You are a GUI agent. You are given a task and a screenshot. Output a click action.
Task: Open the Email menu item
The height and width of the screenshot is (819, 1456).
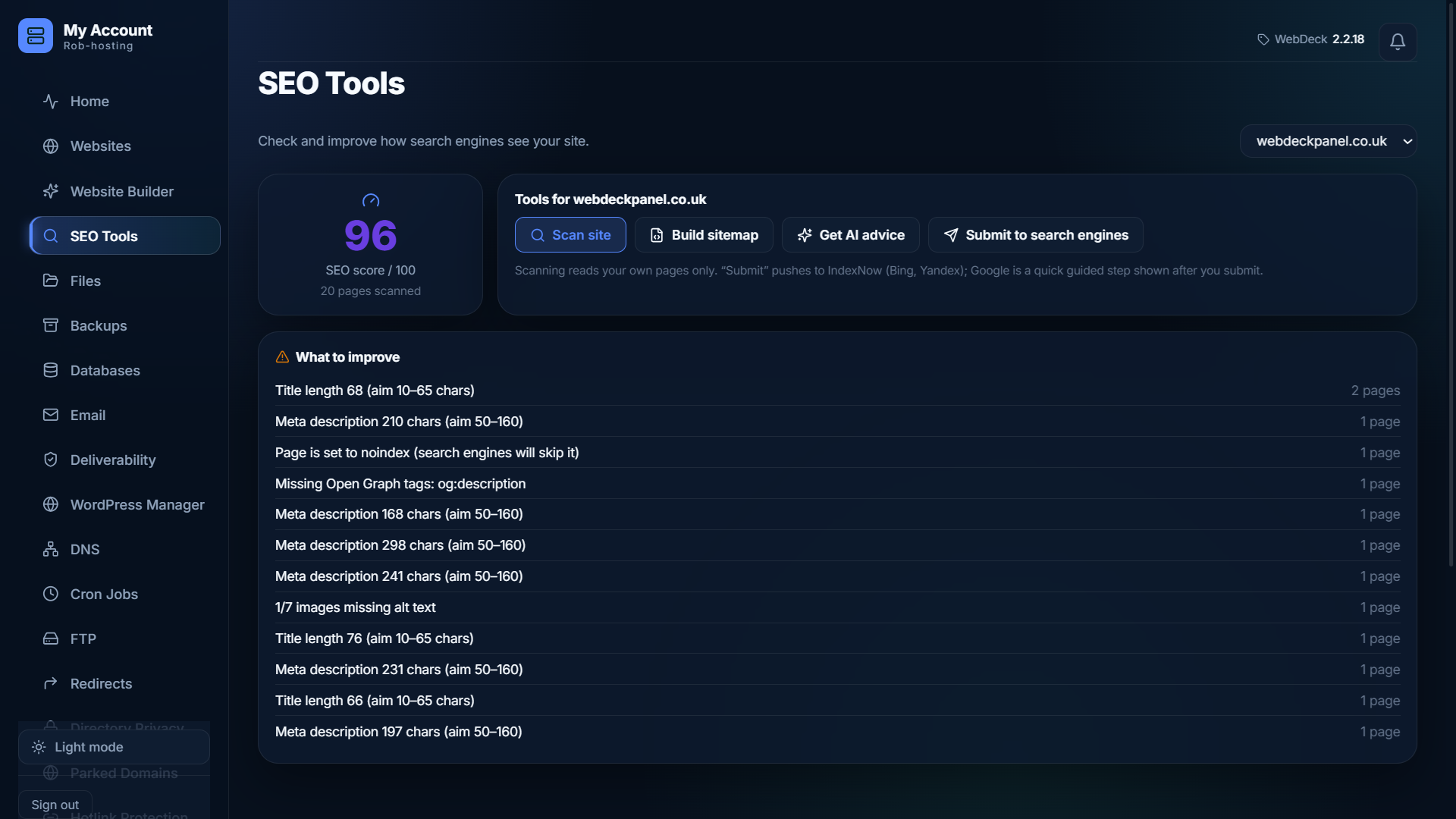point(125,415)
